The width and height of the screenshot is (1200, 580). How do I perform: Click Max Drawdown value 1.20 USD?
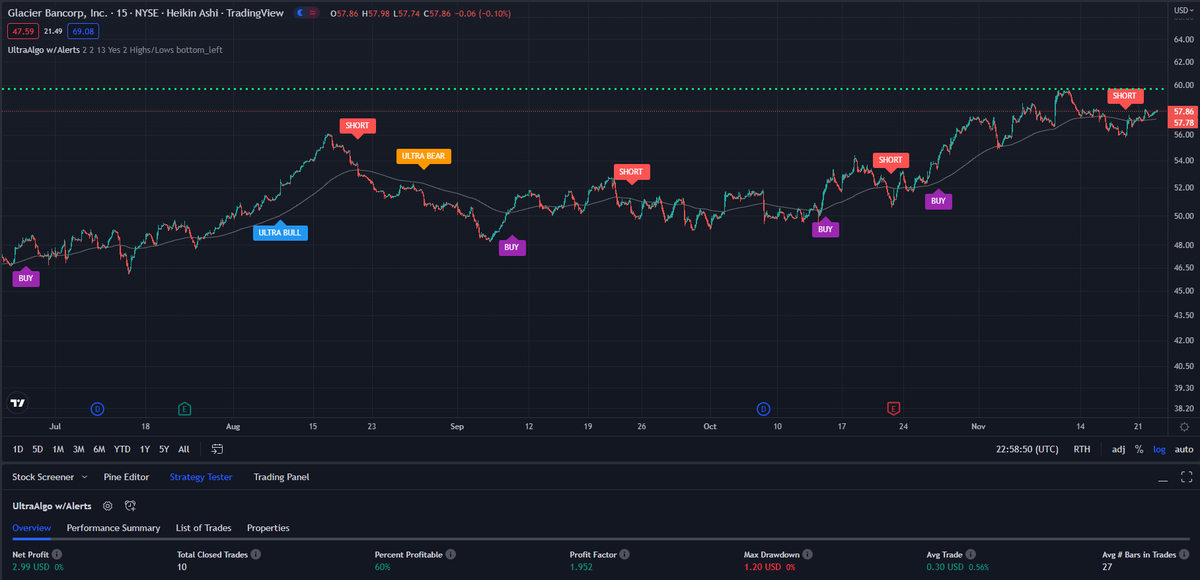(x=762, y=567)
